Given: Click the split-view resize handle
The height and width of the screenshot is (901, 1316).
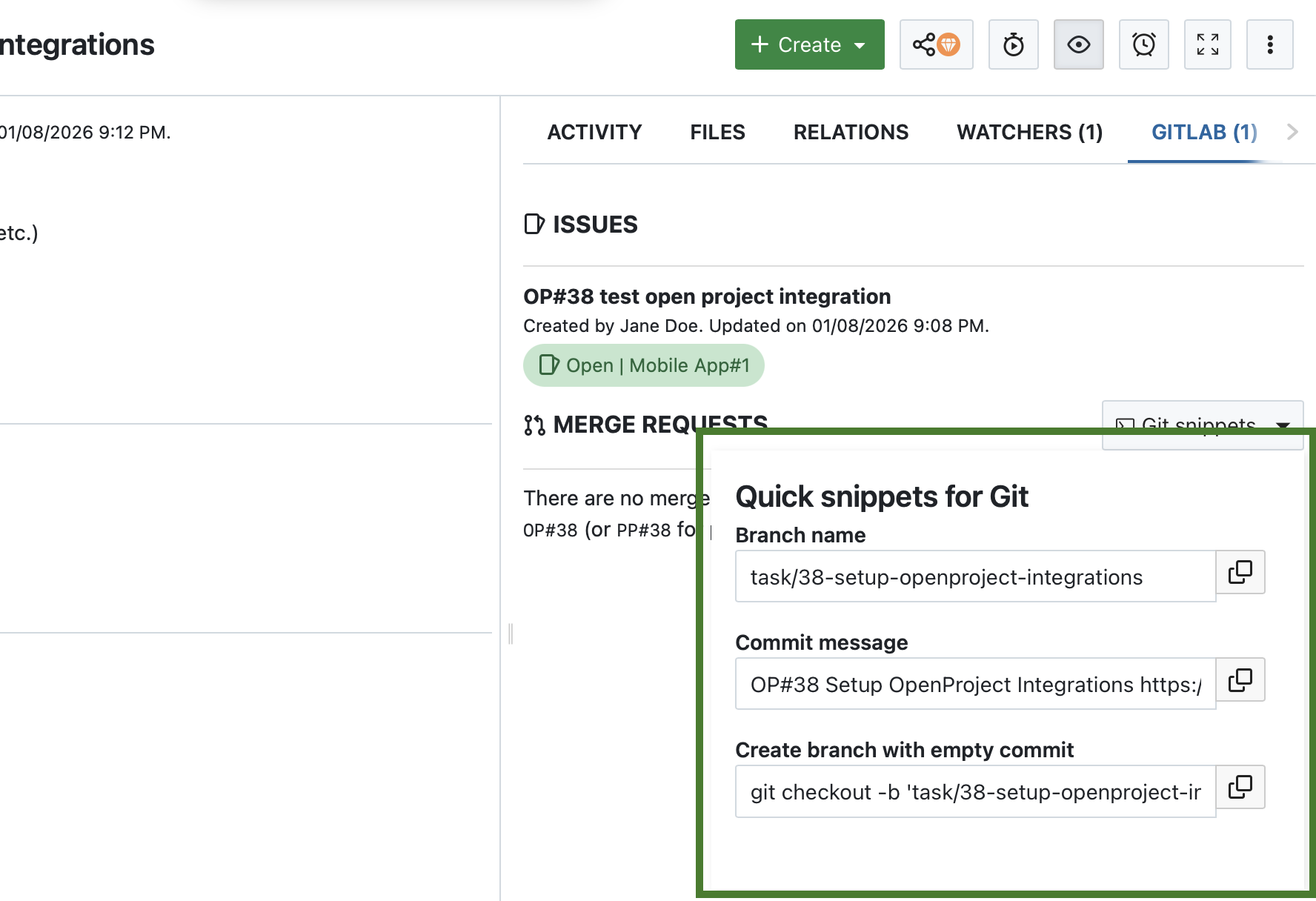Looking at the screenshot, I should point(511,634).
